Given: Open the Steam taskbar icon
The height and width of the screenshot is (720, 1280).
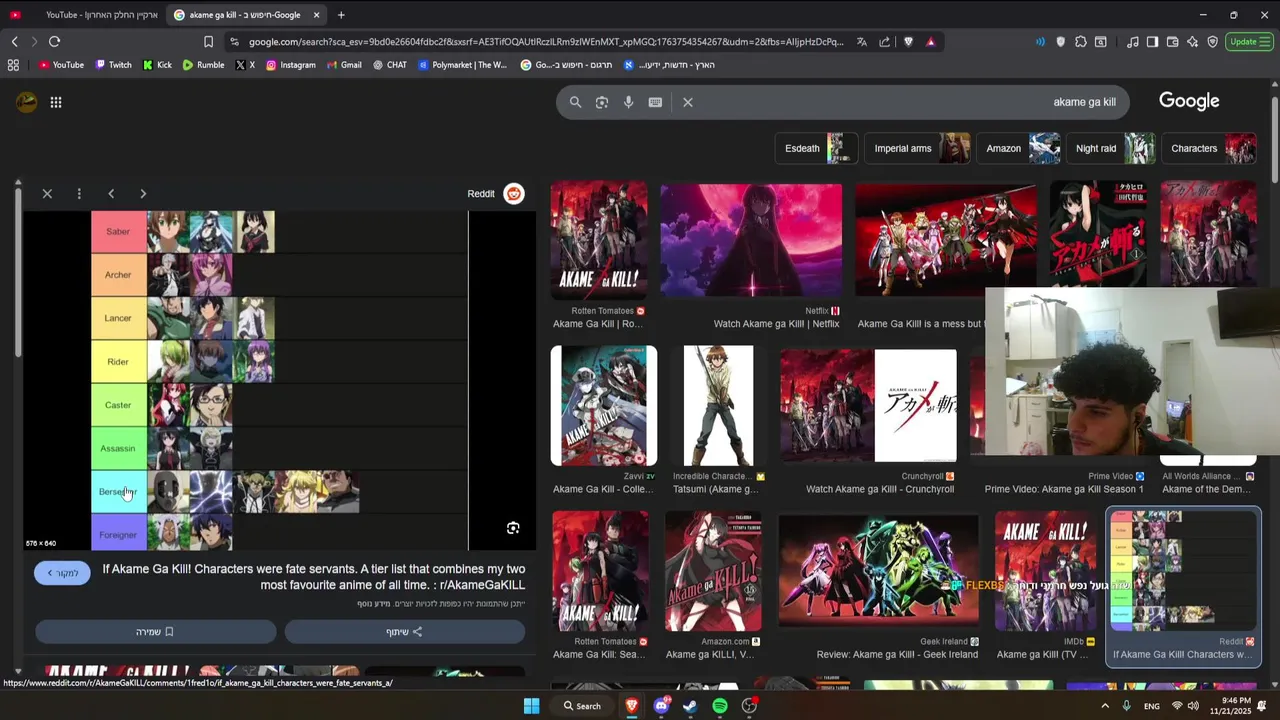Looking at the screenshot, I should coord(690,706).
